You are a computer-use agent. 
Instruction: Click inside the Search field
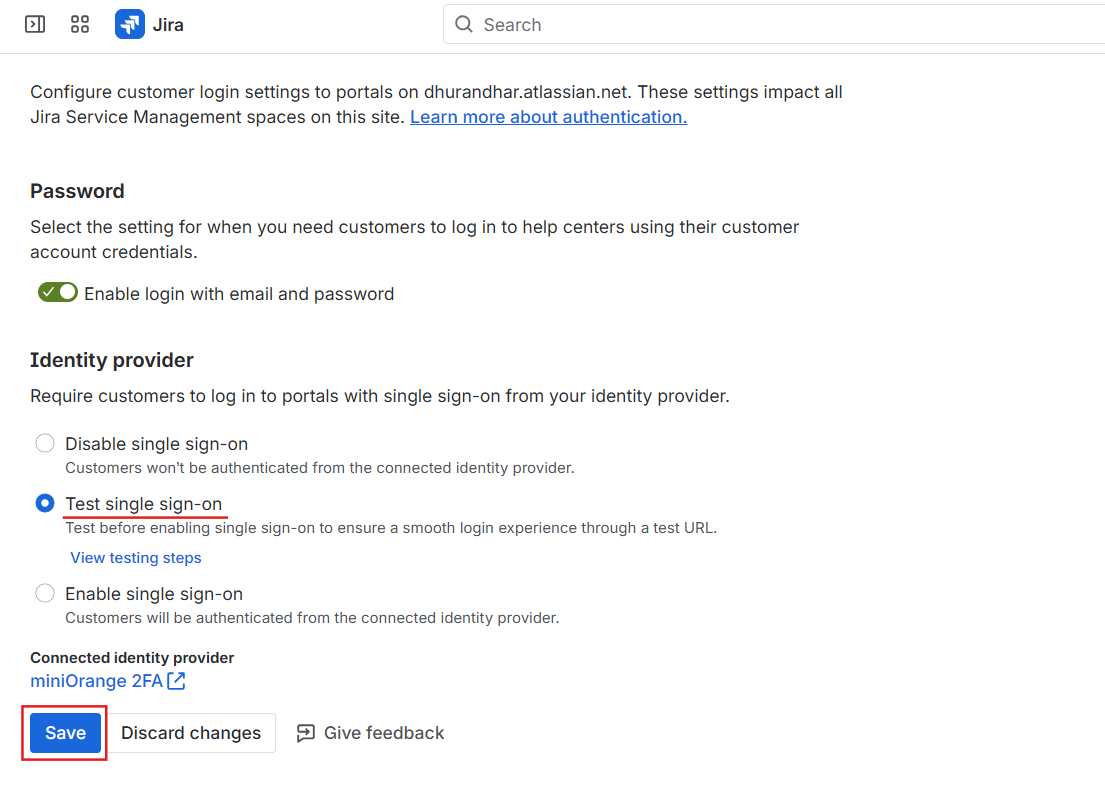pyautogui.click(x=600, y=24)
